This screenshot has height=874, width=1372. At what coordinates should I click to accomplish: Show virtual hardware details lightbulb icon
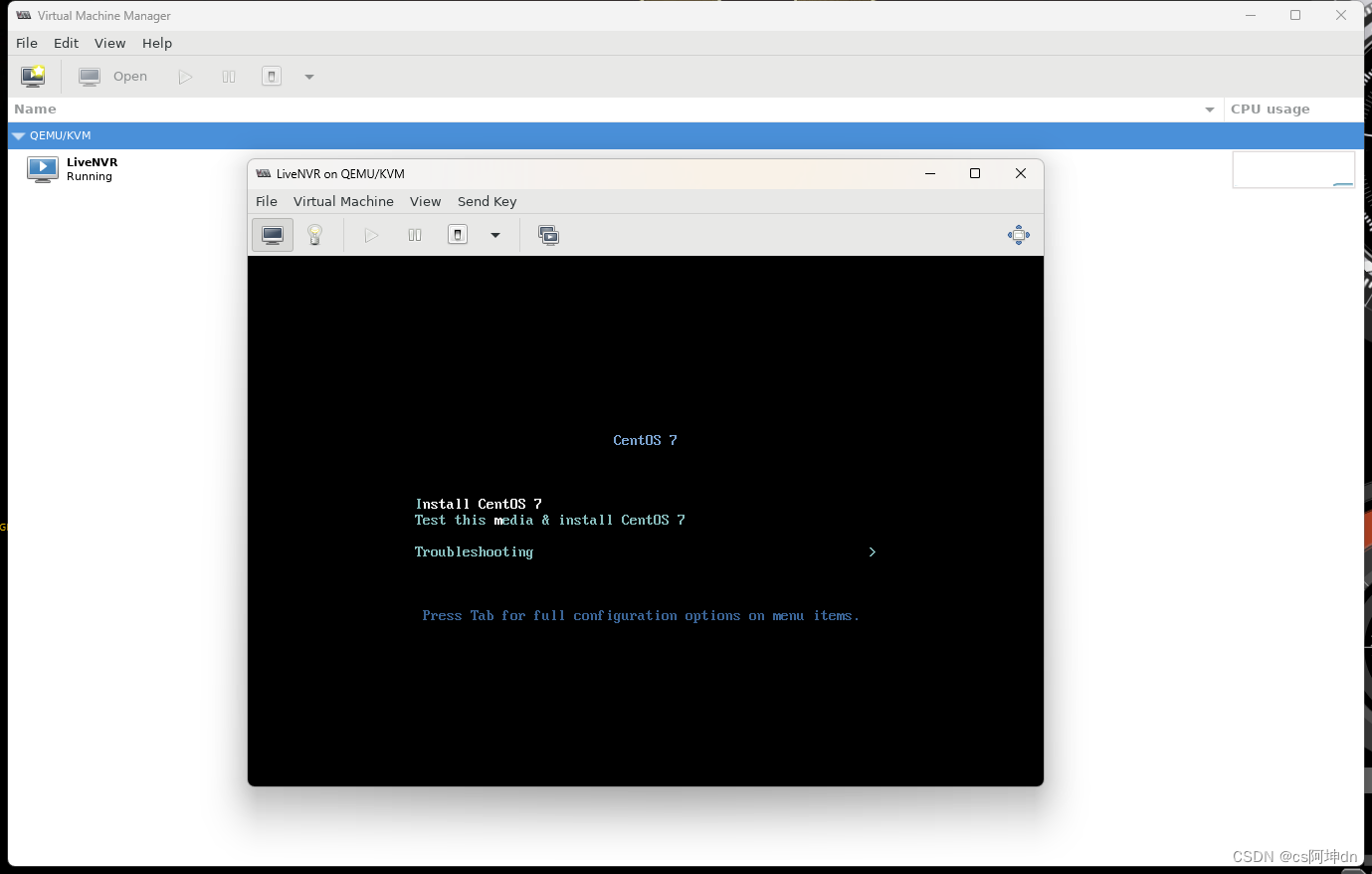pos(315,235)
